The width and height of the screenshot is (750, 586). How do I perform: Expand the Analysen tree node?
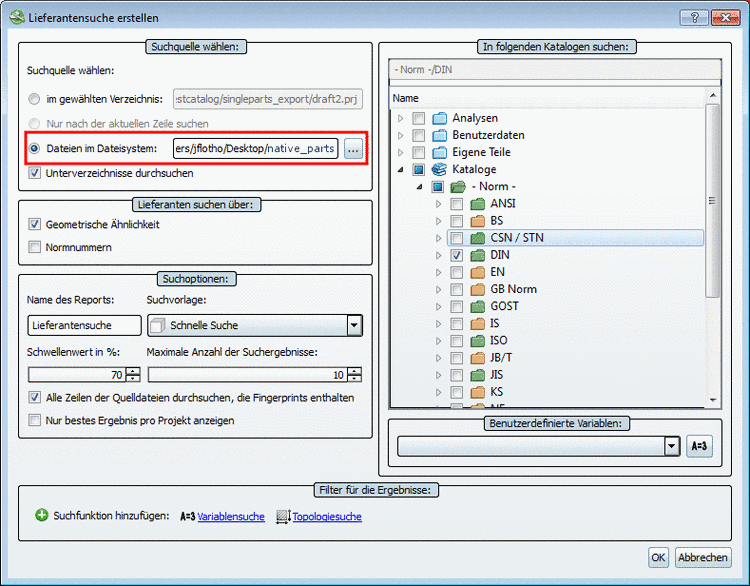coord(401,118)
